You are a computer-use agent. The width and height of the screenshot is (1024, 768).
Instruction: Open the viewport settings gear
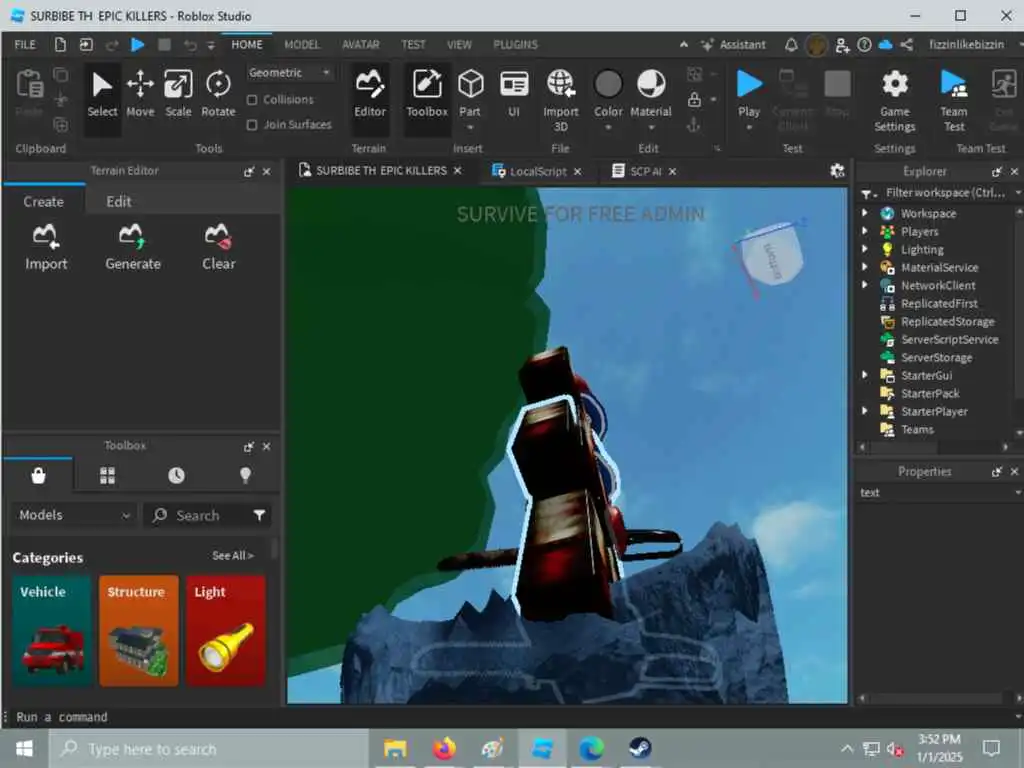[837, 171]
